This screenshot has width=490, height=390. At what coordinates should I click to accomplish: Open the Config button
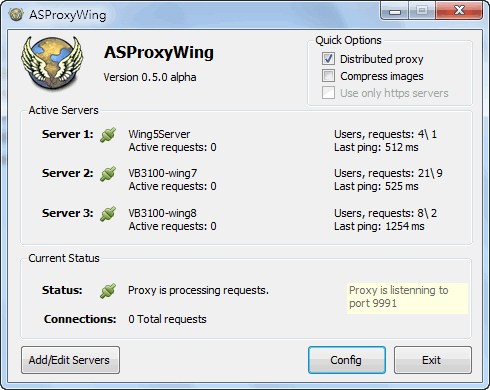(347, 360)
